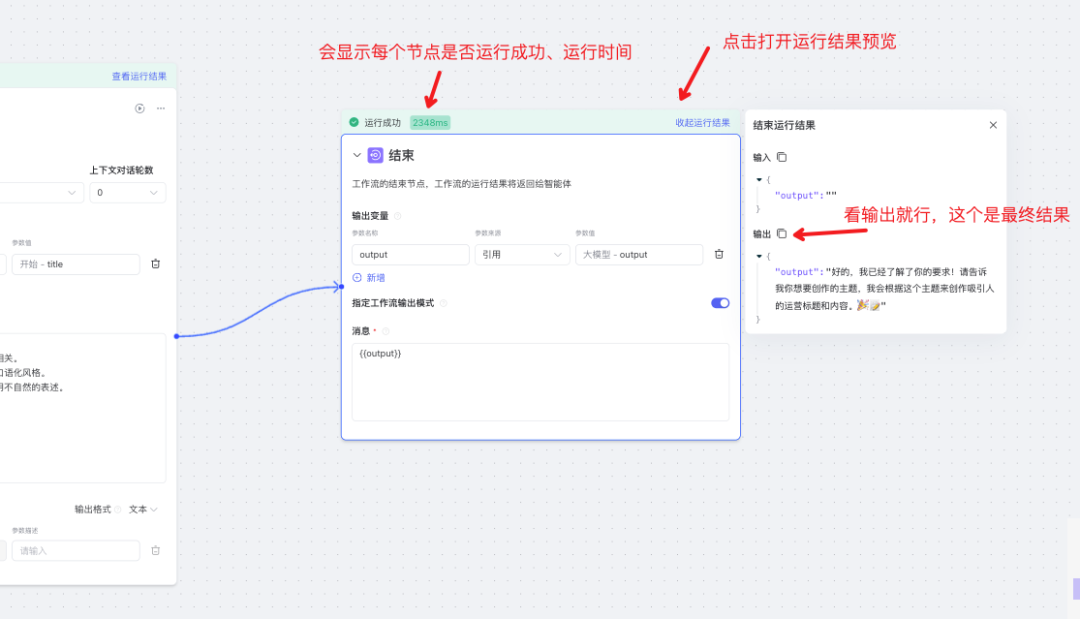Open the 输出格式 文本 dropdown
1080x619 pixels.
coord(143,509)
